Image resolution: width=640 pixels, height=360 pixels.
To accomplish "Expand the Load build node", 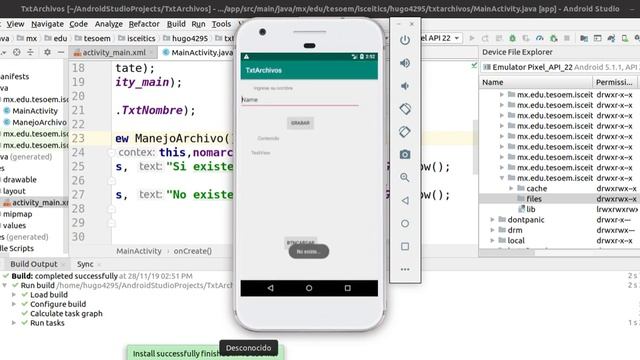I will [14, 295].
